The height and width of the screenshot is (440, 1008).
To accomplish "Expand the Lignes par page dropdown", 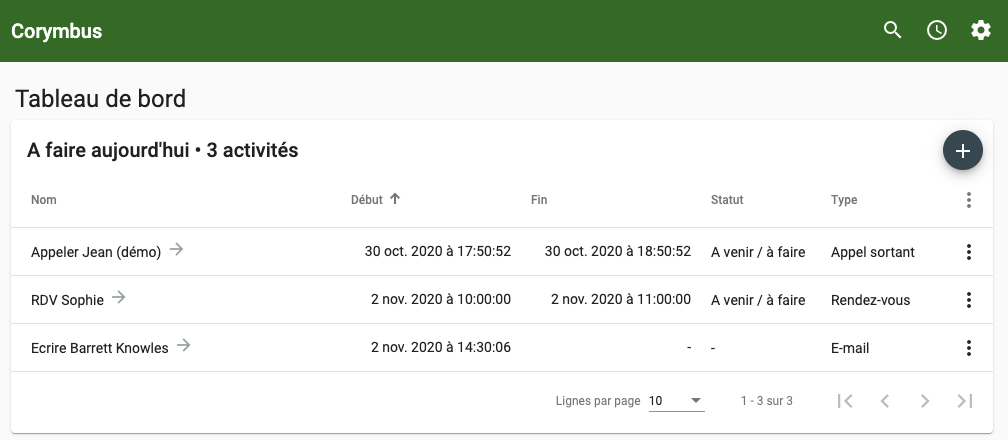I will 676,401.
